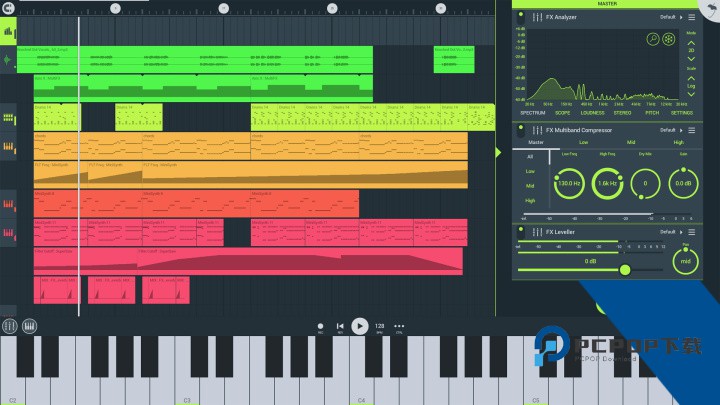This screenshot has height=405, width=720.
Task: Select the Master tab in Multiband Compressor
Action: [x=536, y=143]
